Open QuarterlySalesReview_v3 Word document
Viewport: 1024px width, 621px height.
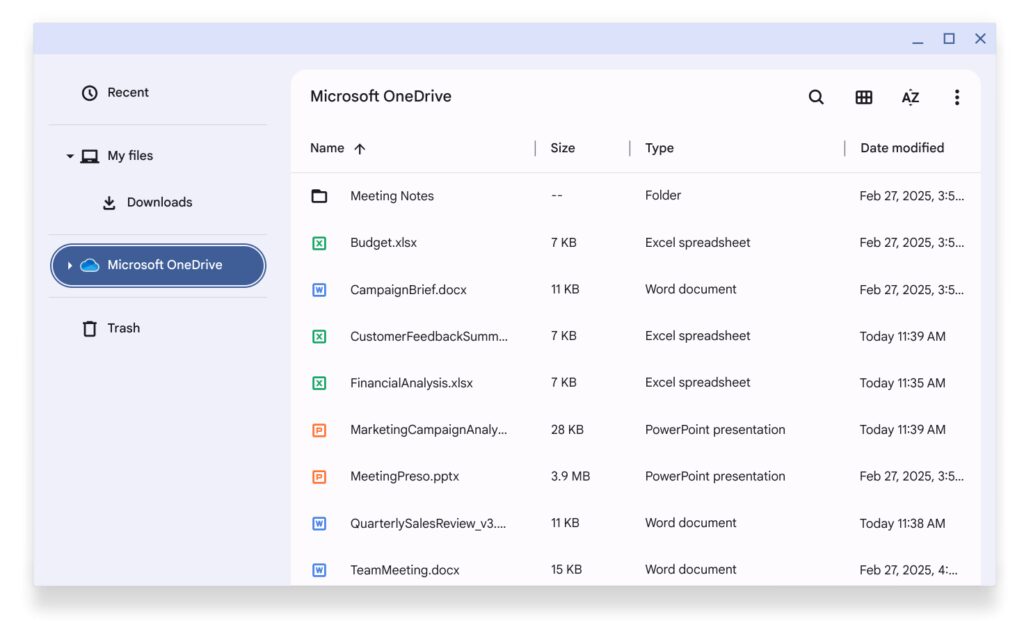point(422,523)
